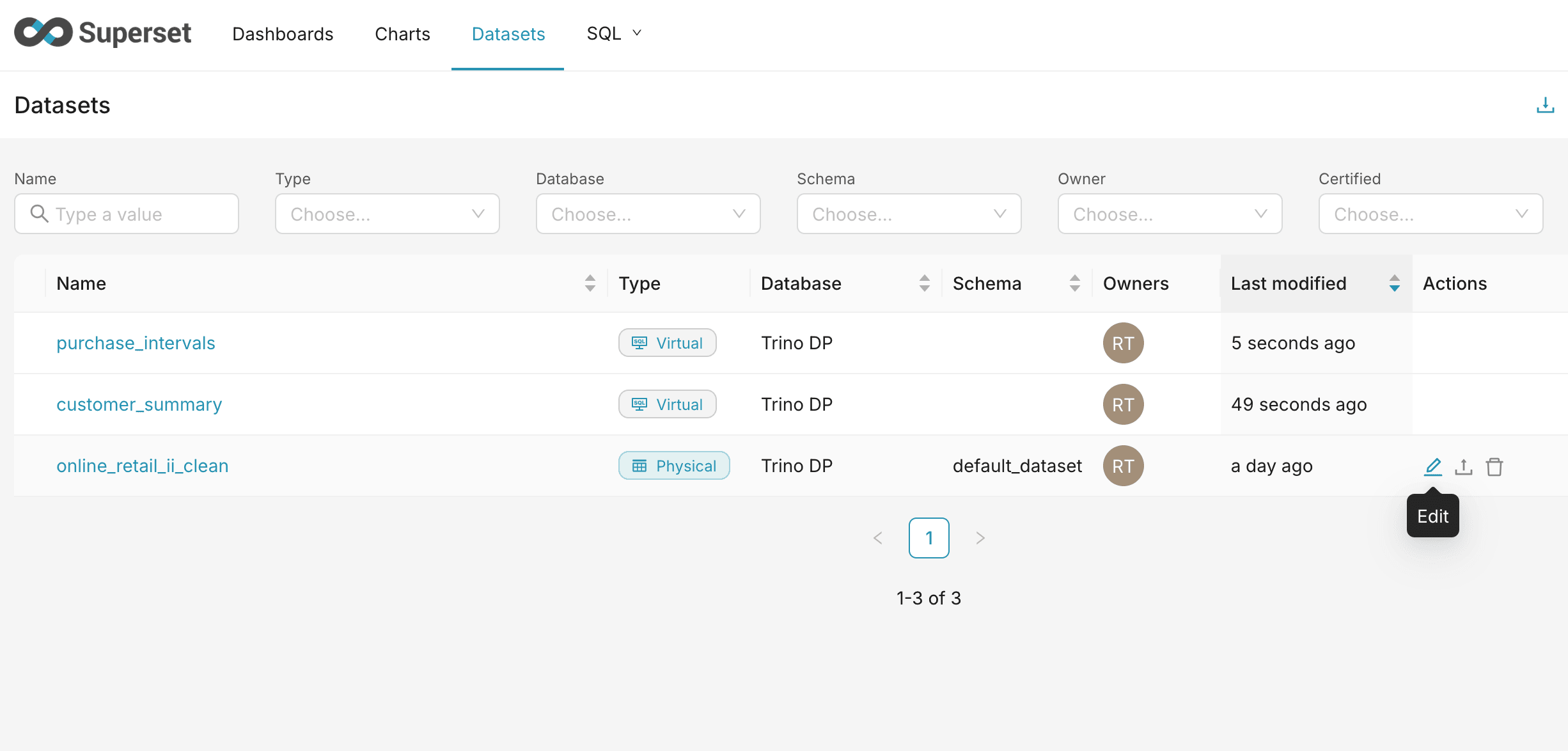The image size is (1568, 751).
Task: Export the online_retail_ii_clean dataset
Action: [x=1463, y=466]
